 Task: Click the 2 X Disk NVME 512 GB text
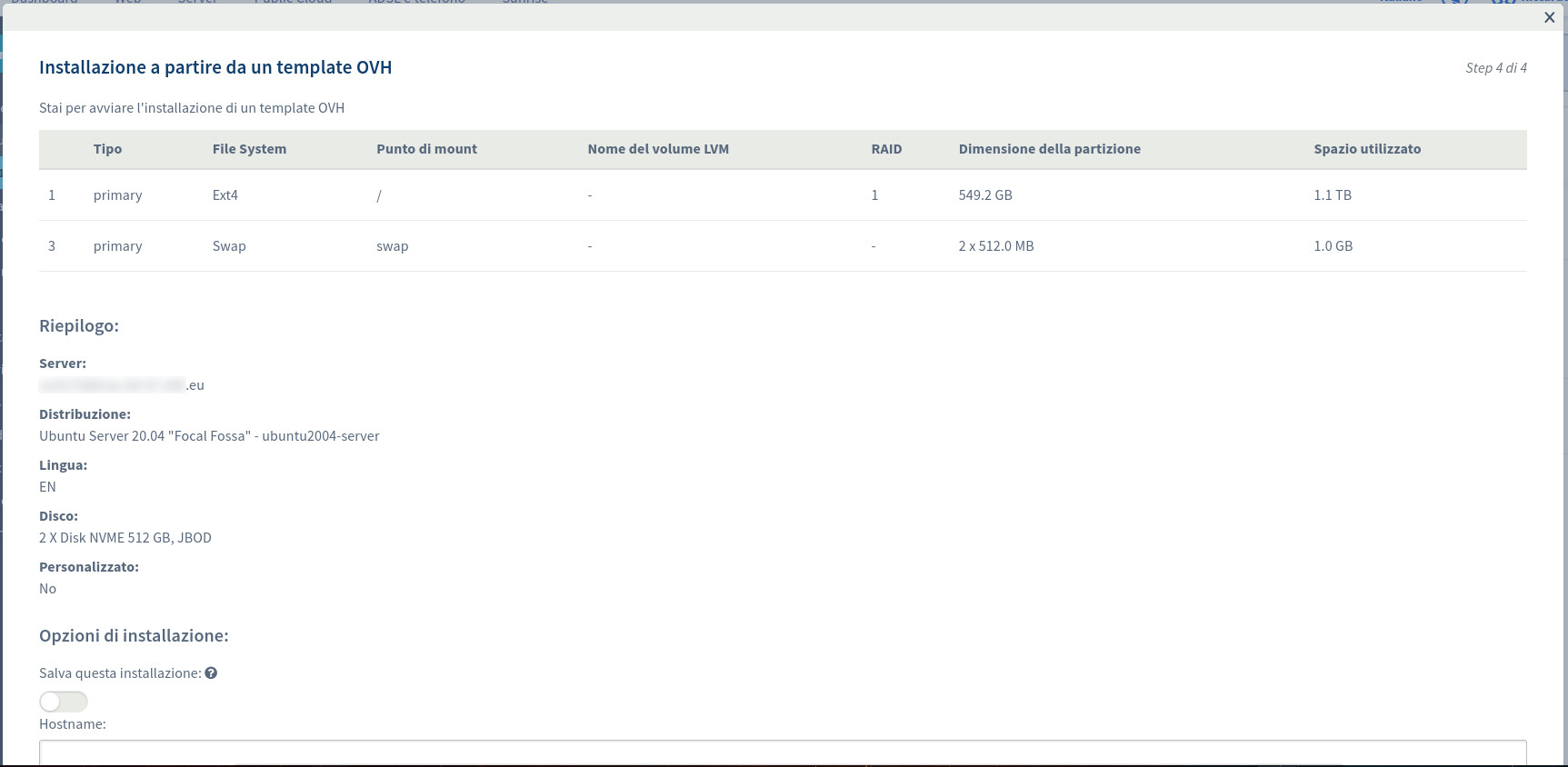tap(125, 538)
